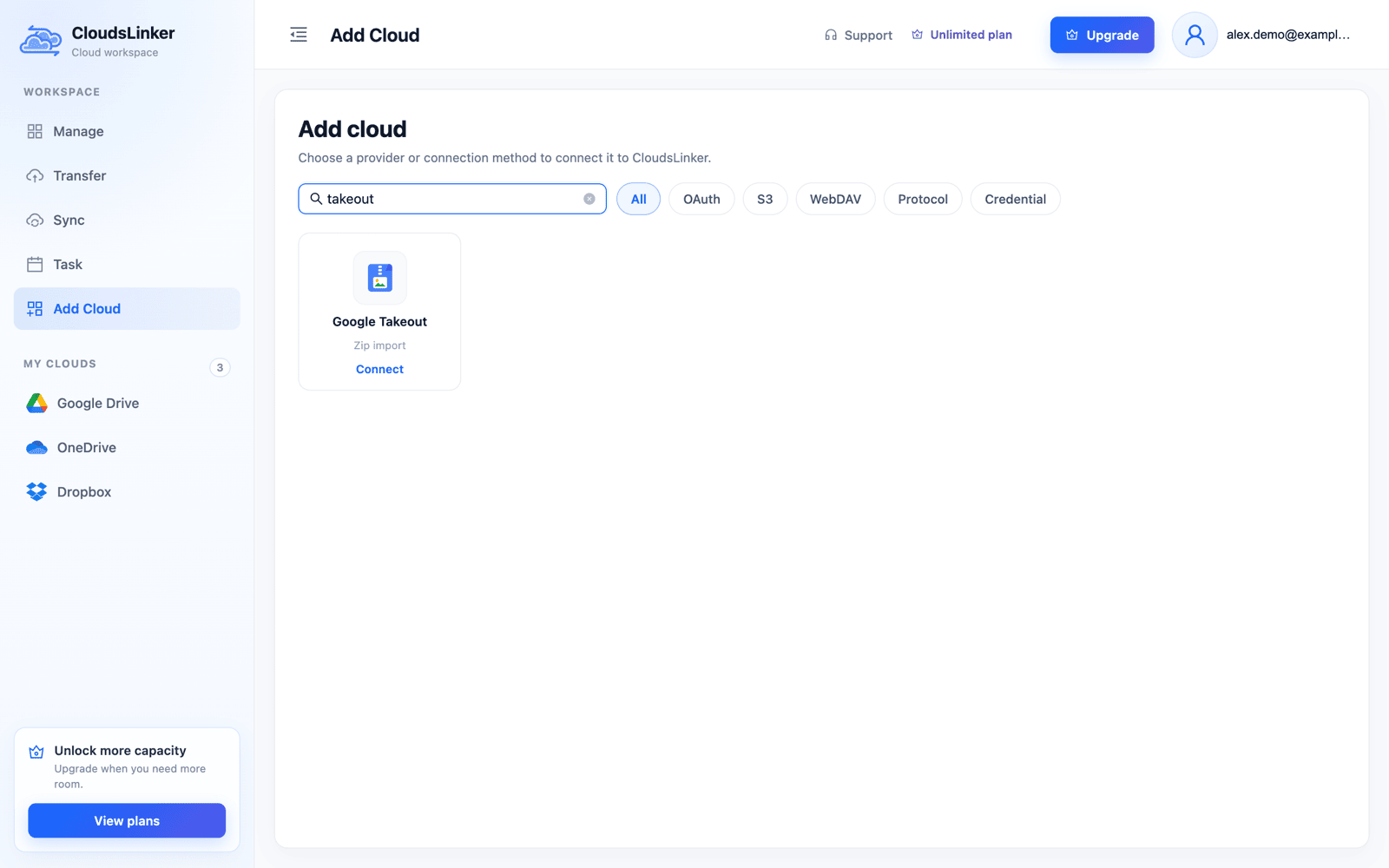Viewport: 1389px width, 868px height.
Task: Filter providers by OAuth
Action: click(701, 199)
